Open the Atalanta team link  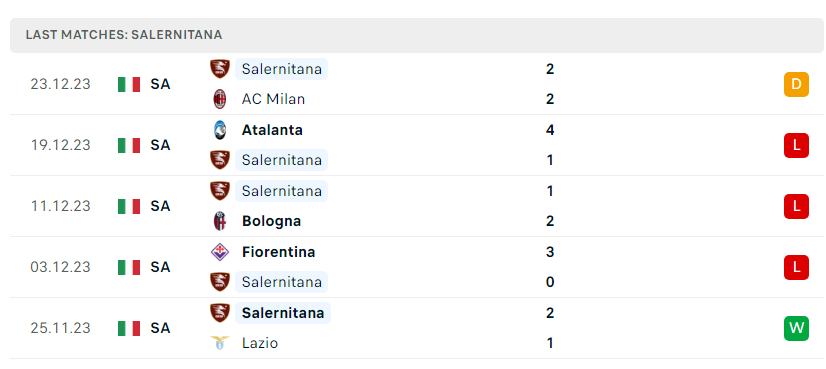point(272,130)
